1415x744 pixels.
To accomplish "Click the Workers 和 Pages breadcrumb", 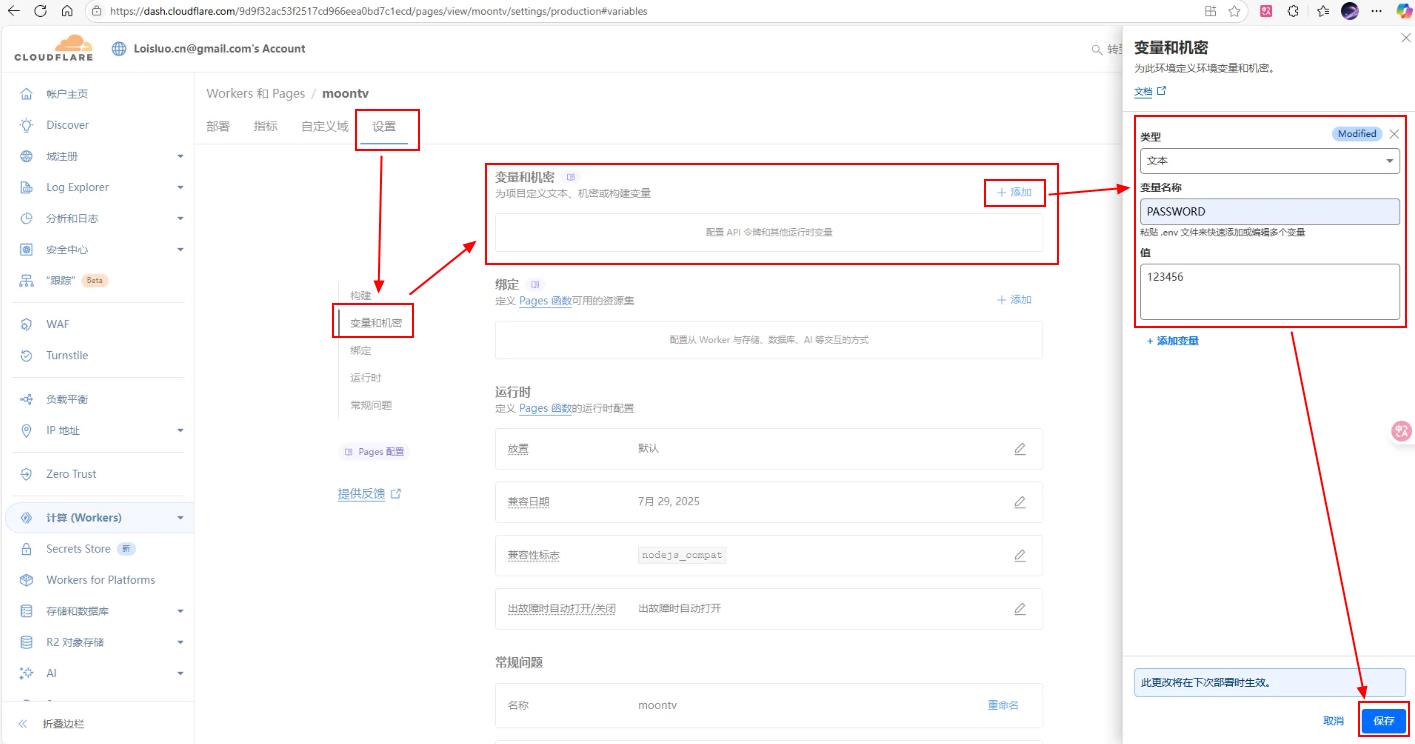I will pos(255,93).
